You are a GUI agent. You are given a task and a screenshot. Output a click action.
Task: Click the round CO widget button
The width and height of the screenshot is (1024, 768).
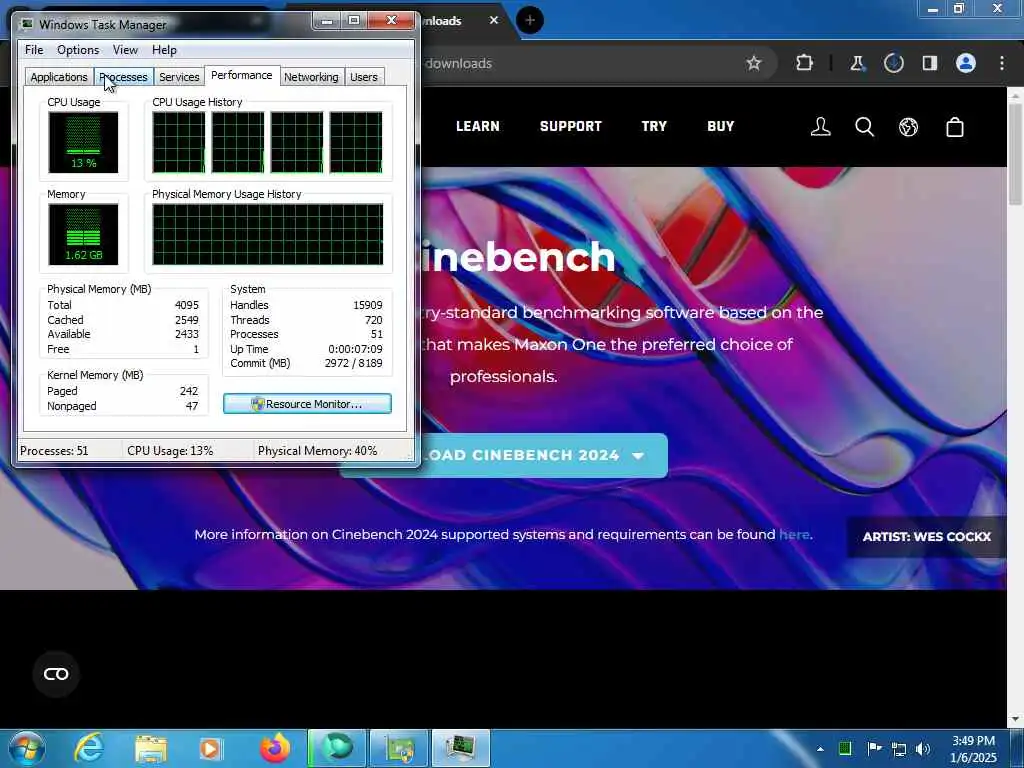(x=56, y=674)
